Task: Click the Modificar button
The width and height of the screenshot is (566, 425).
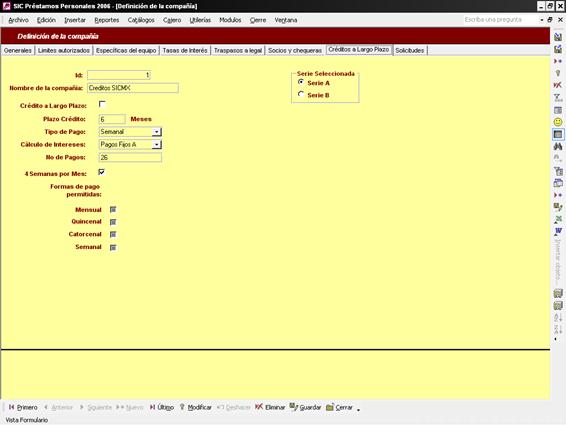Action: pyautogui.click(x=195, y=407)
